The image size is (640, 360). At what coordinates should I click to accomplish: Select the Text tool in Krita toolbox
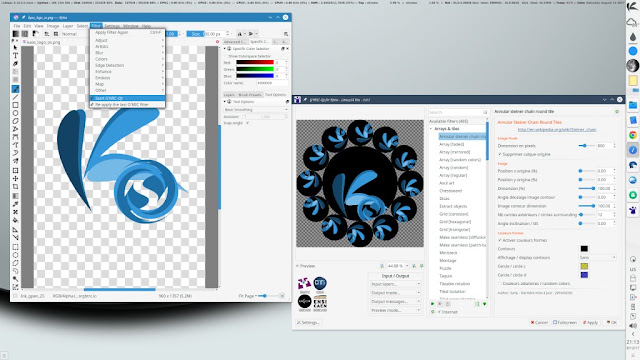click(x=15, y=56)
